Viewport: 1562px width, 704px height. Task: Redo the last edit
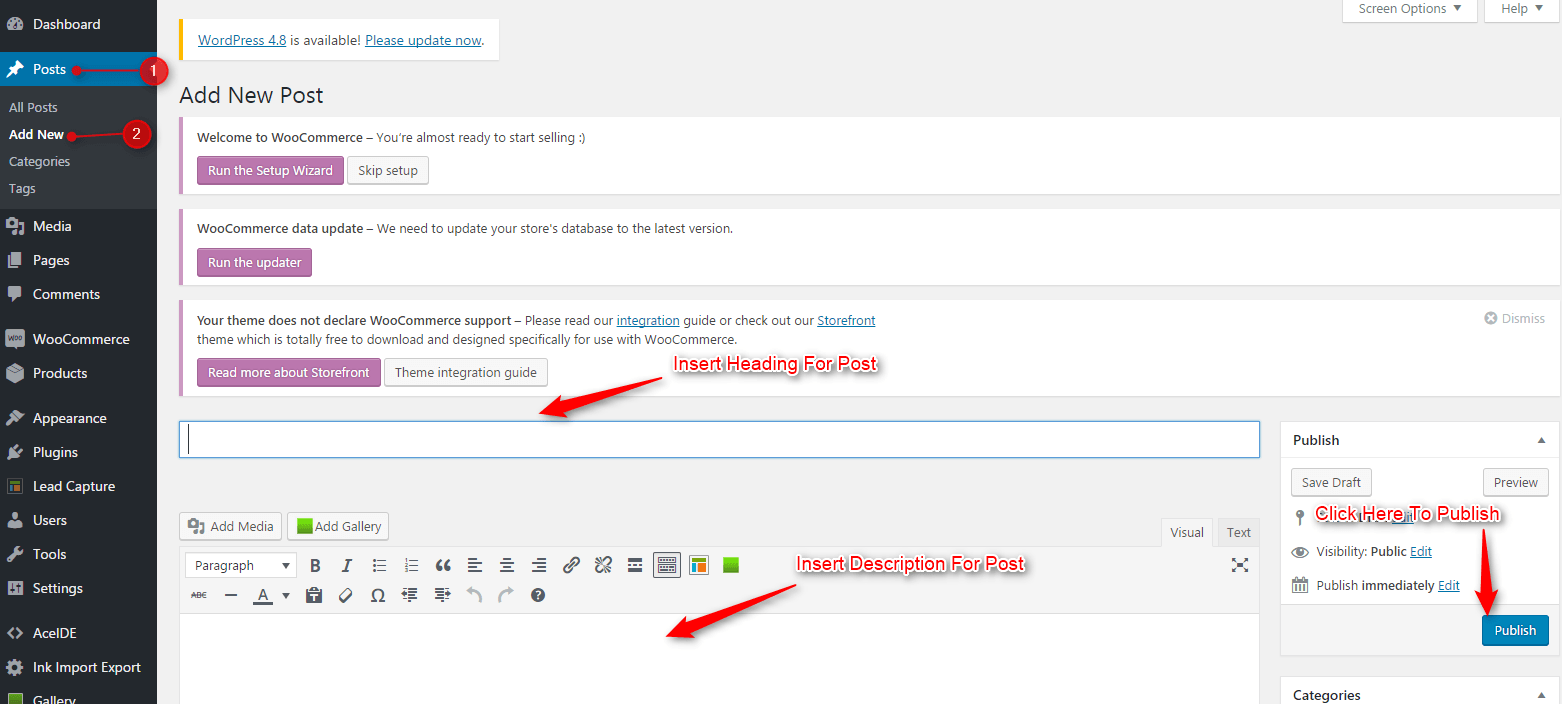(506, 595)
